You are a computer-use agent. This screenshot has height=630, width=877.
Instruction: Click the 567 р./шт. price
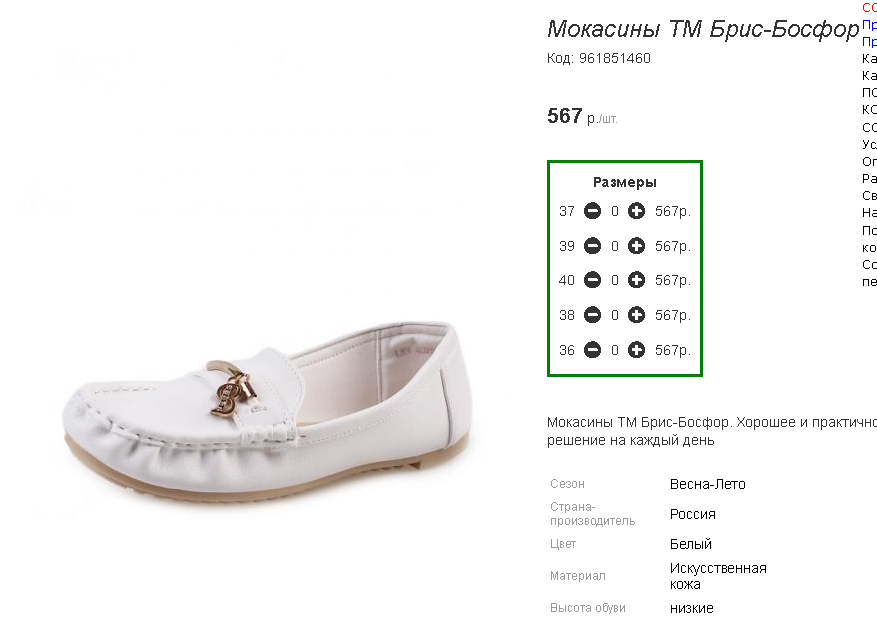[582, 116]
